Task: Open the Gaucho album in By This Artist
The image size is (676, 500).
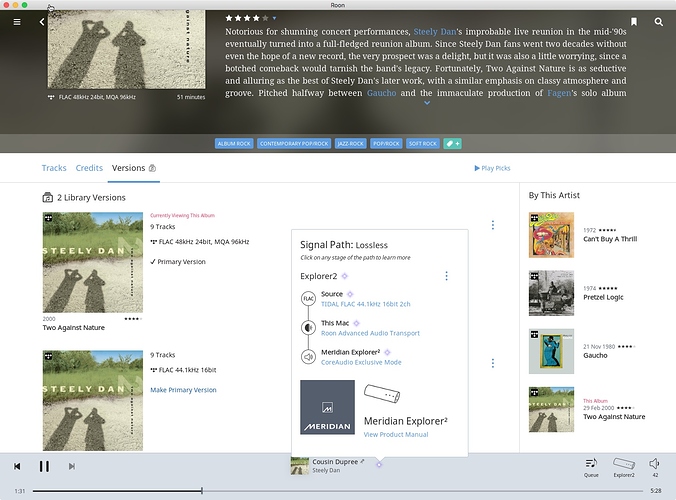Action: pos(551,351)
